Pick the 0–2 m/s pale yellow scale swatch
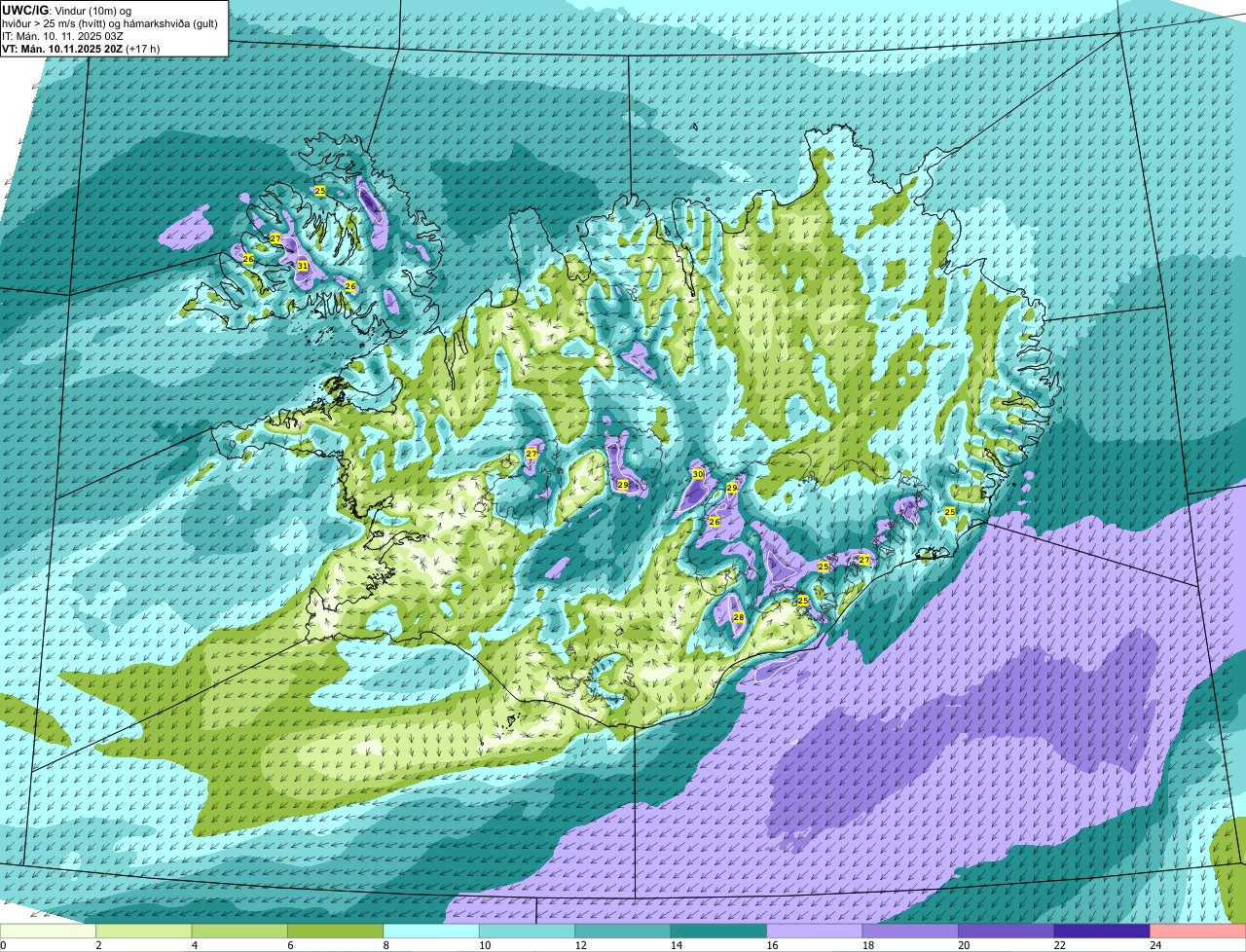 48,931
